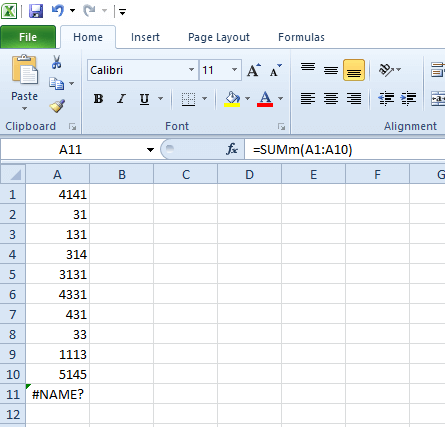Select row 5 header

13,274
